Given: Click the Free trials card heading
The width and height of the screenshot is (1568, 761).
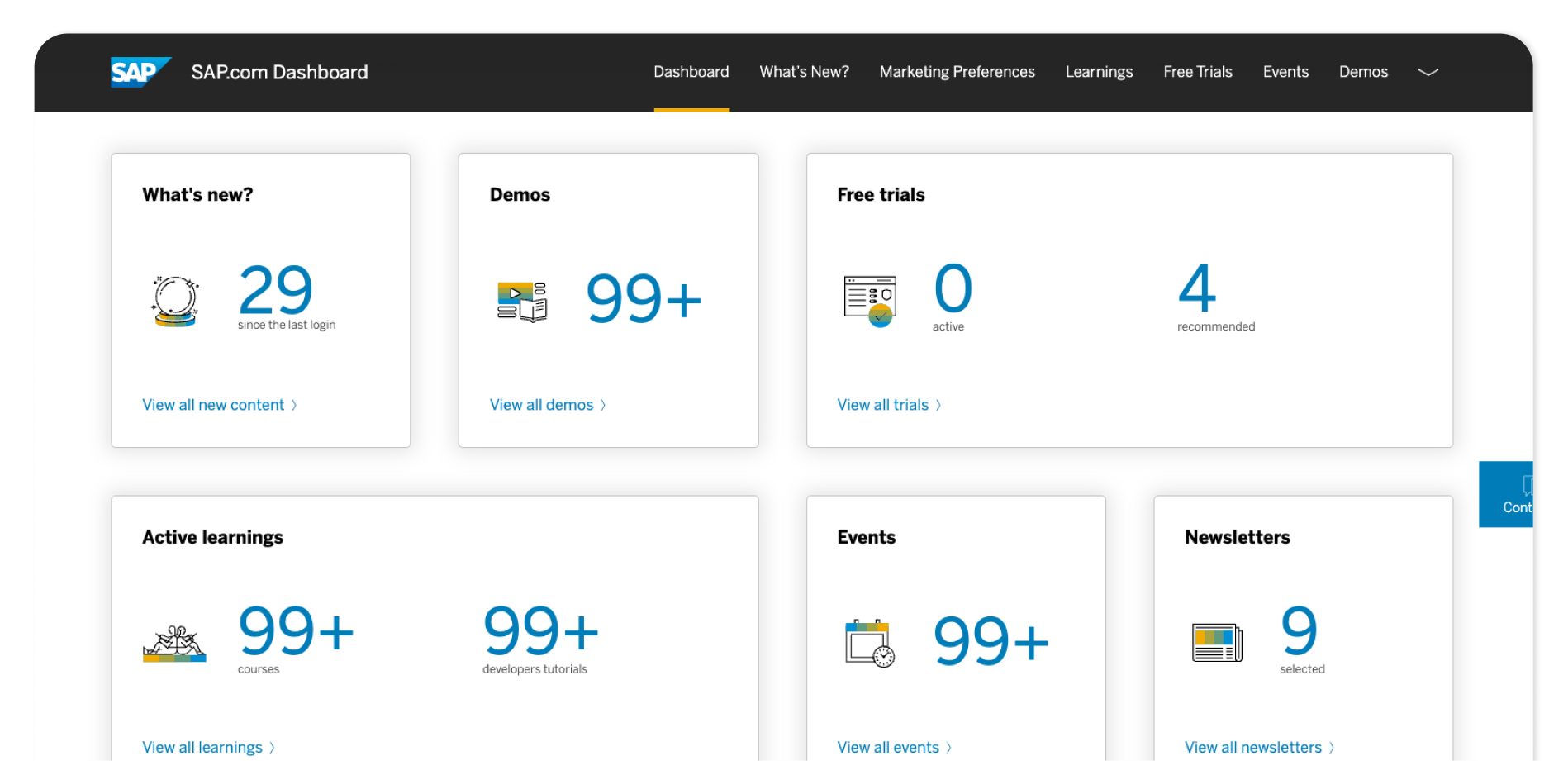Looking at the screenshot, I should point(881,195).
